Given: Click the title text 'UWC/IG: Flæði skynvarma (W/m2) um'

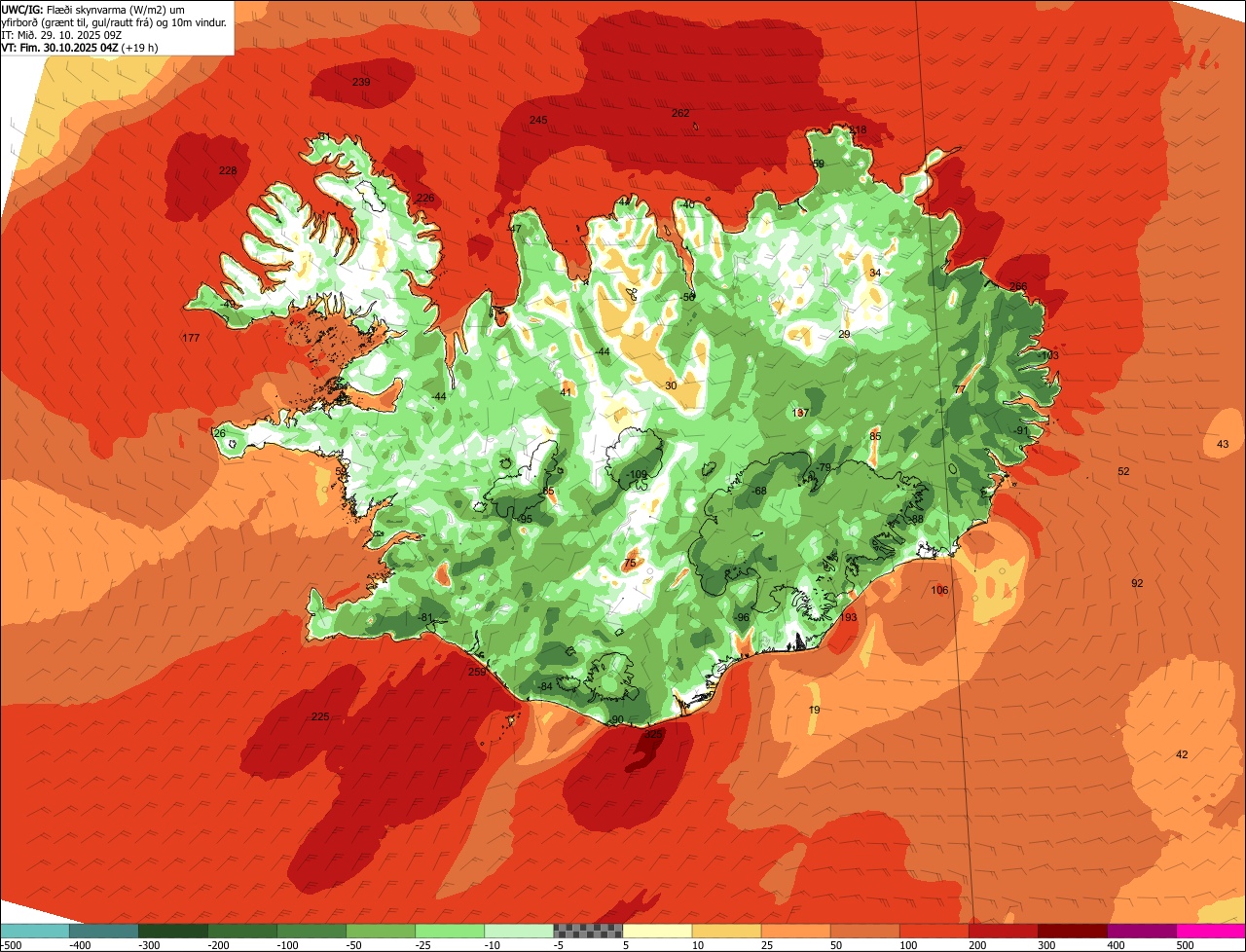Looking at the screenshot, I should tap(93, 9).
